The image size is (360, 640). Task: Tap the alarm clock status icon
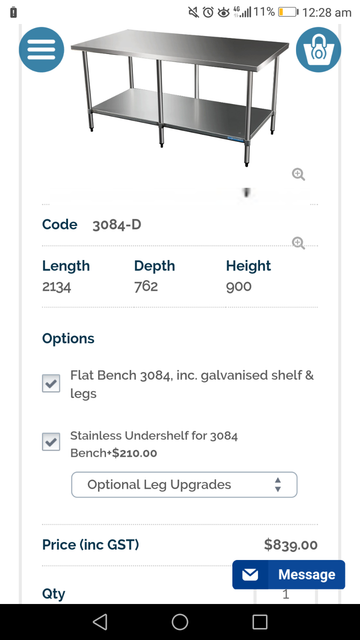click(x=208, y=12)
